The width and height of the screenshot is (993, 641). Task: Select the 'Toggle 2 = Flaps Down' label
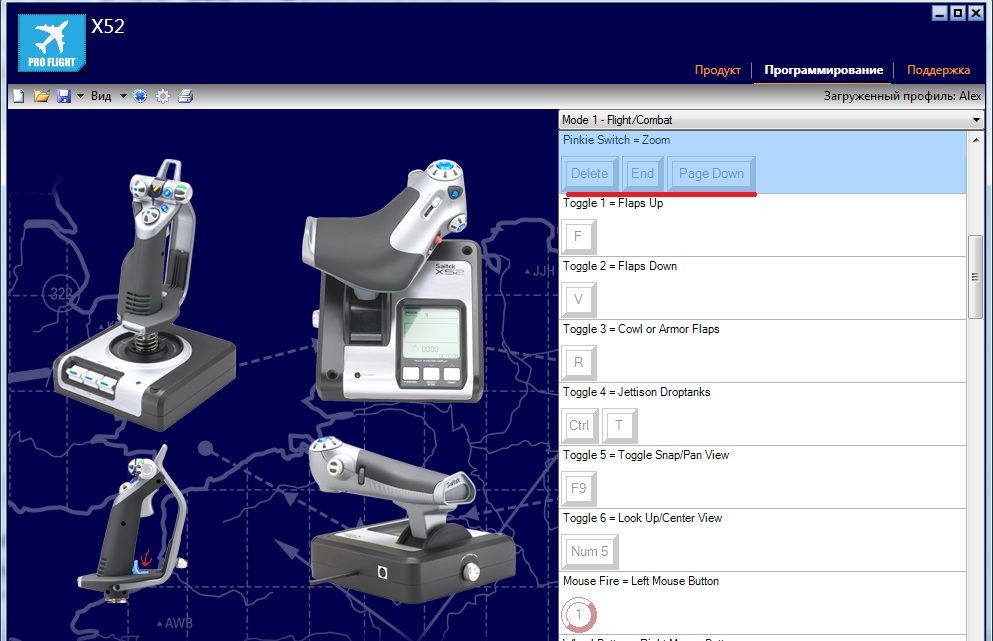point(620,266)
